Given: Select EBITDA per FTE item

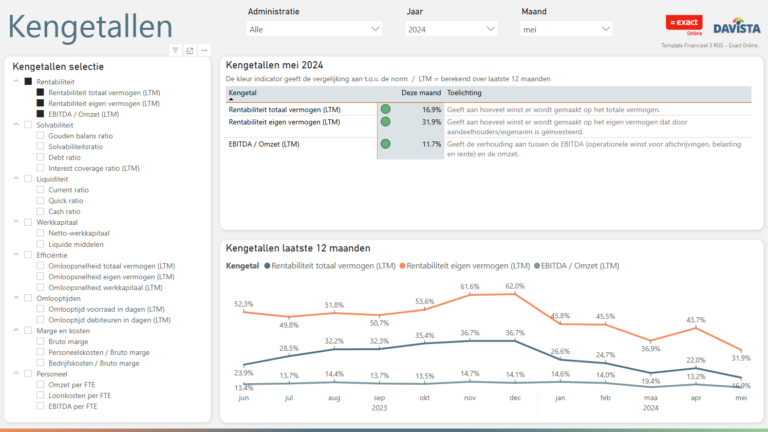Looking at the screenshot, I should 72,406.
